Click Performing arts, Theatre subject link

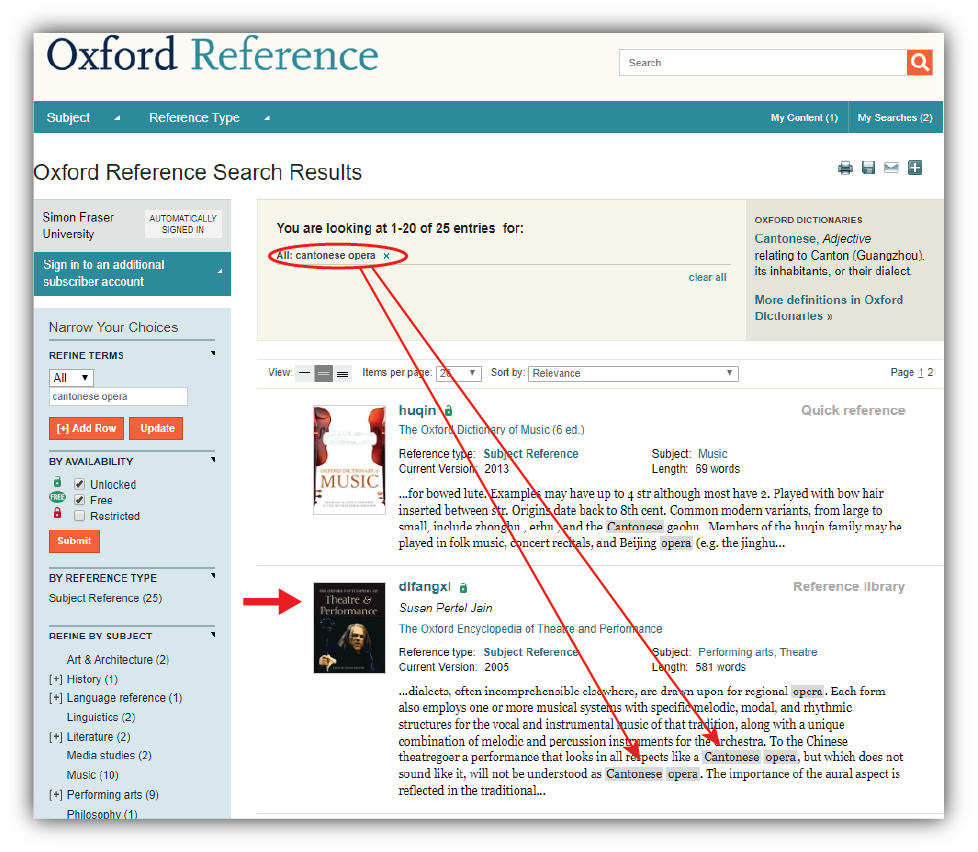(x=757, y=652)
